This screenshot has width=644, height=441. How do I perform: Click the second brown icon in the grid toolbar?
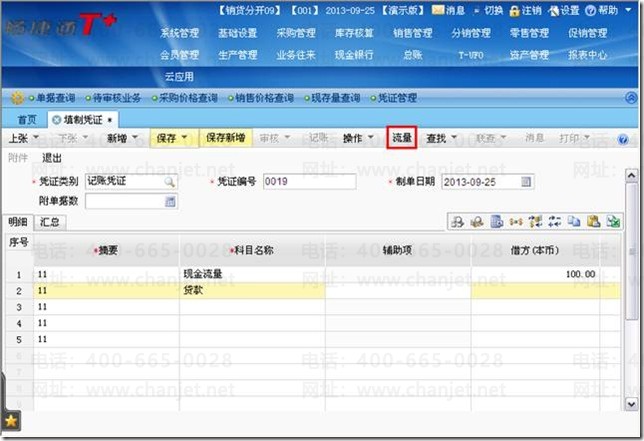point(477,222)
